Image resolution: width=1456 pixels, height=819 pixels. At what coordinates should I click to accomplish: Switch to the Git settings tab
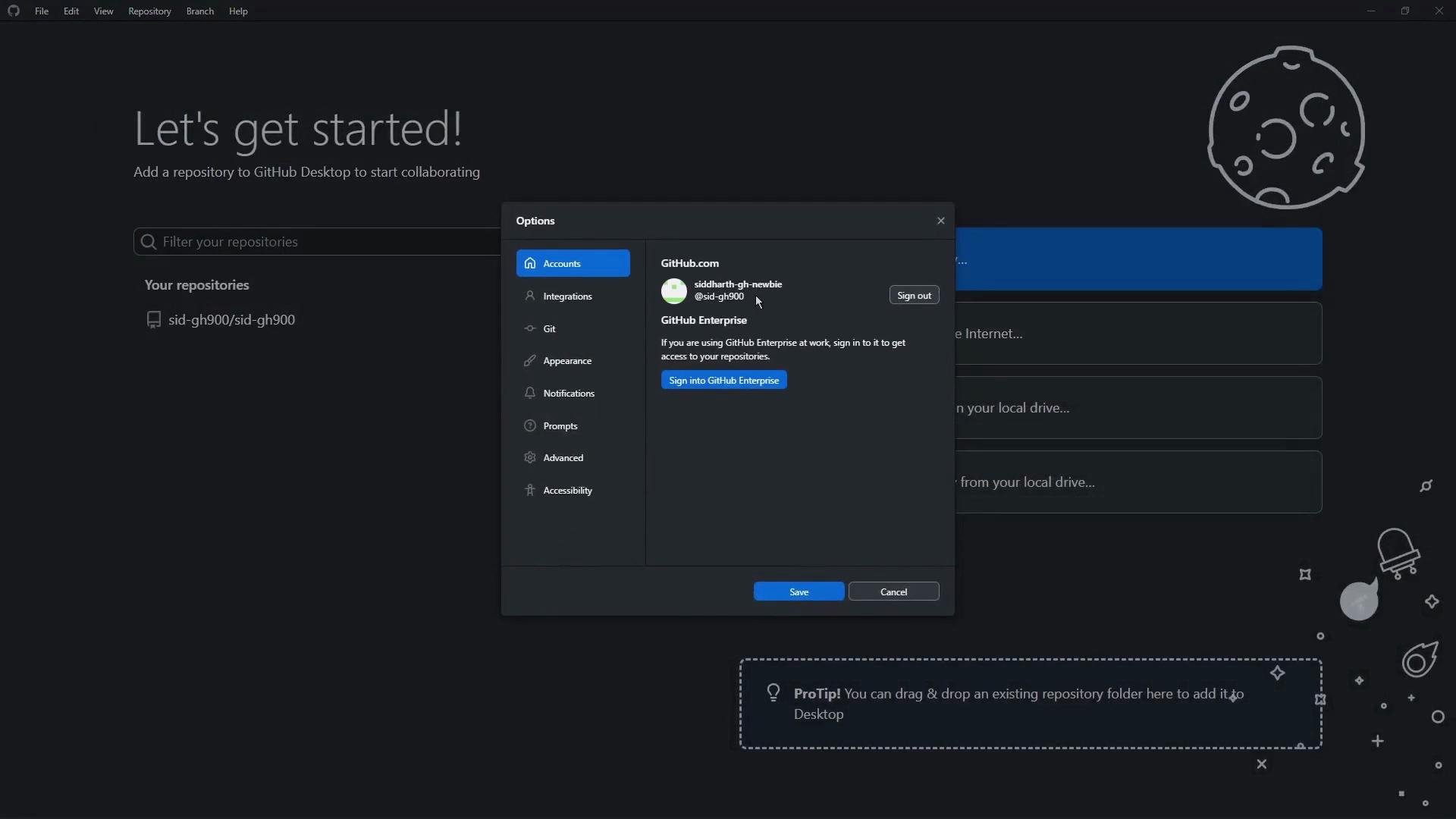573,328
